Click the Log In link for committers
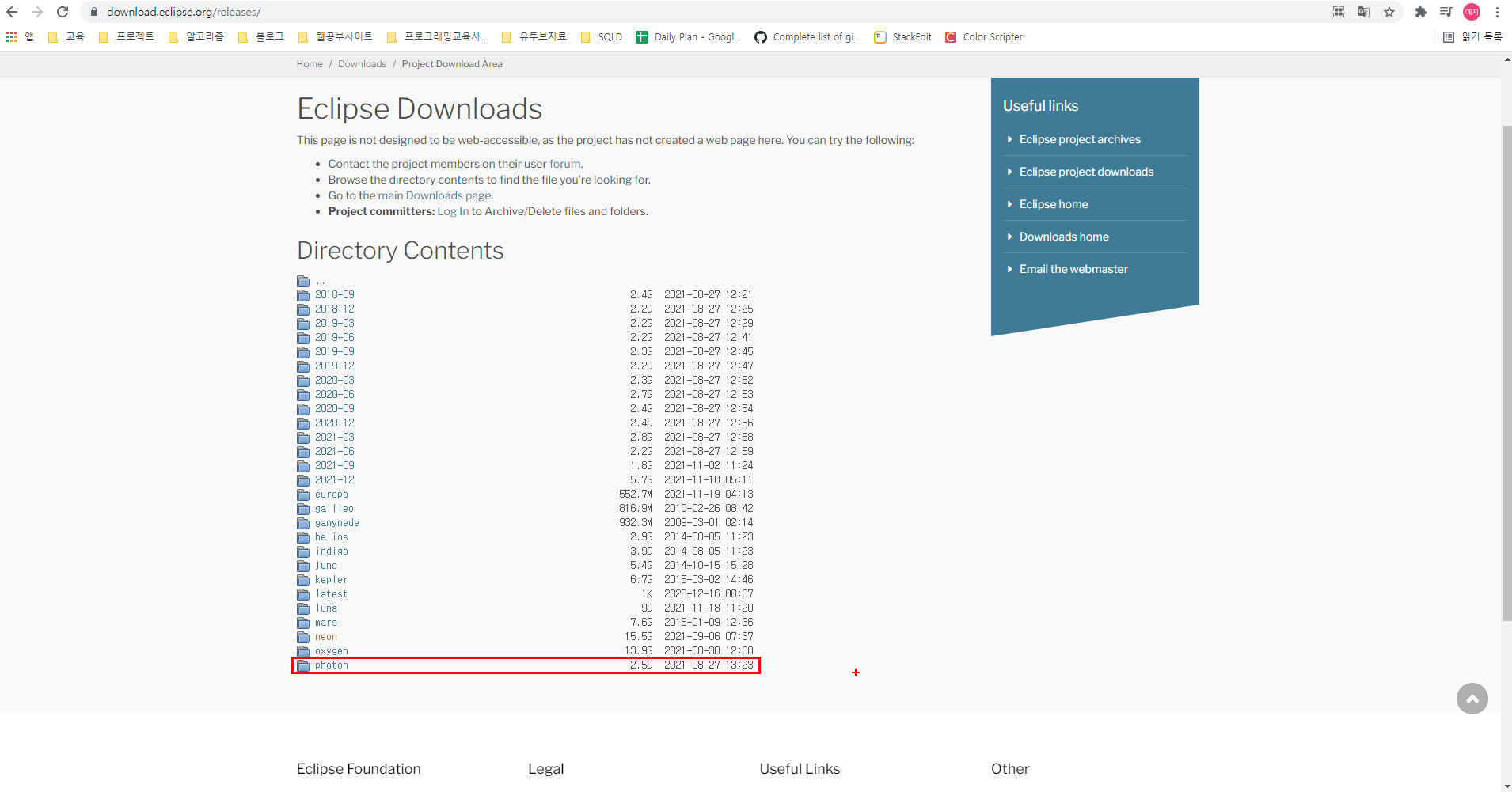The width and height of the screenshot is (1512, 792). [453, 211]
